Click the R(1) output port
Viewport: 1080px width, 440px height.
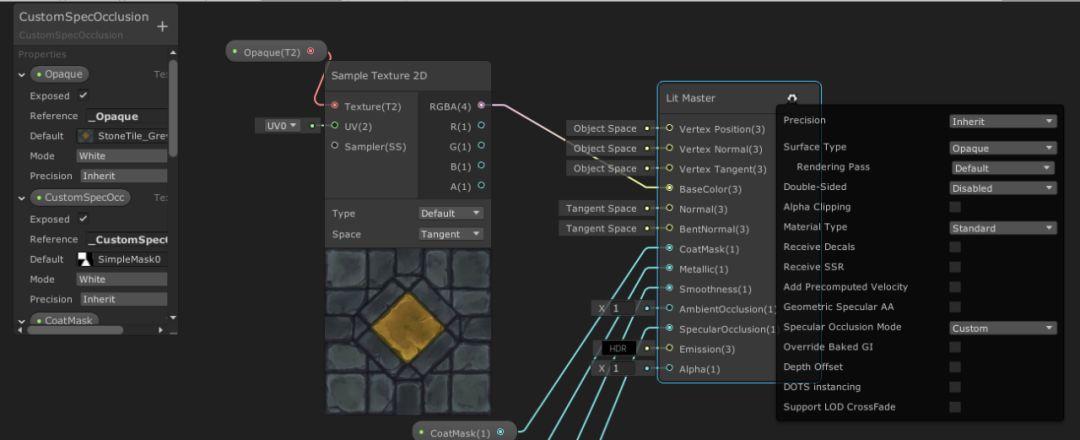pos(481,125)
